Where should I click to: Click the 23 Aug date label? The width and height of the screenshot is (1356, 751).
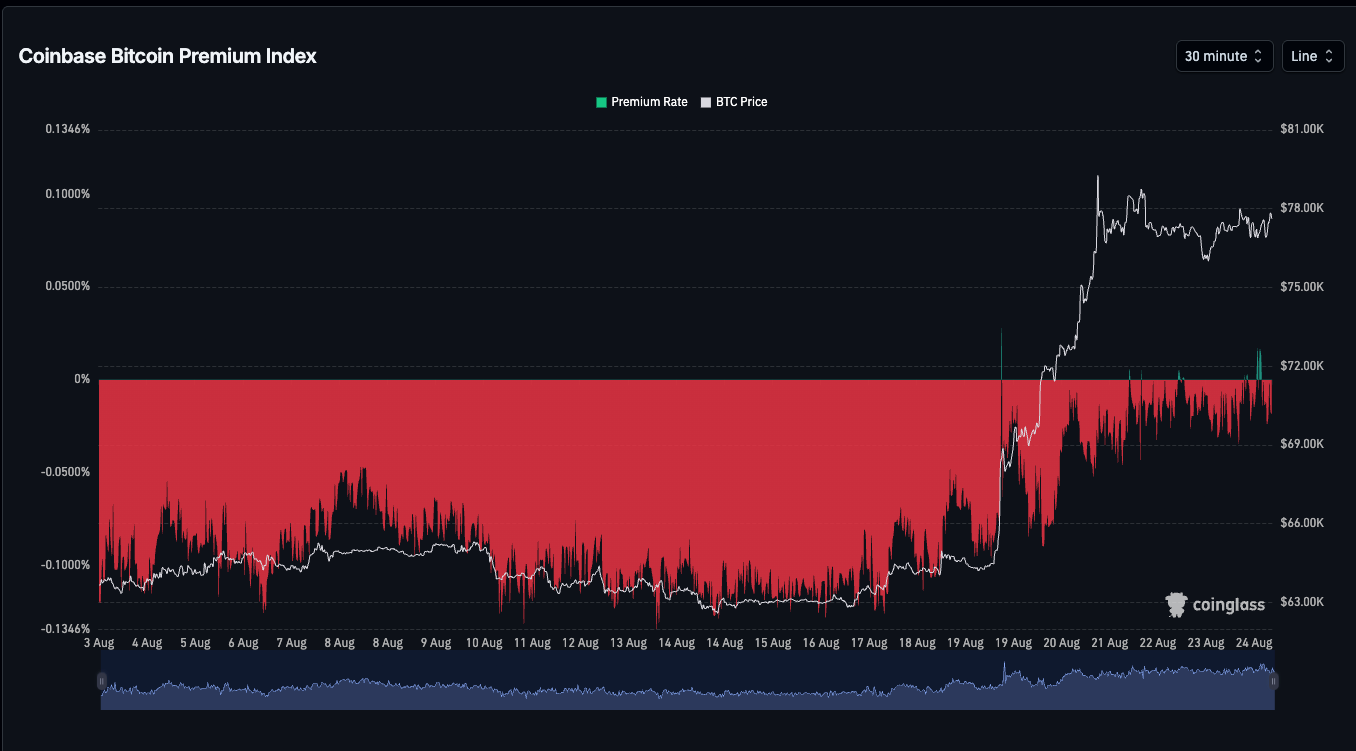point(1206,643)
